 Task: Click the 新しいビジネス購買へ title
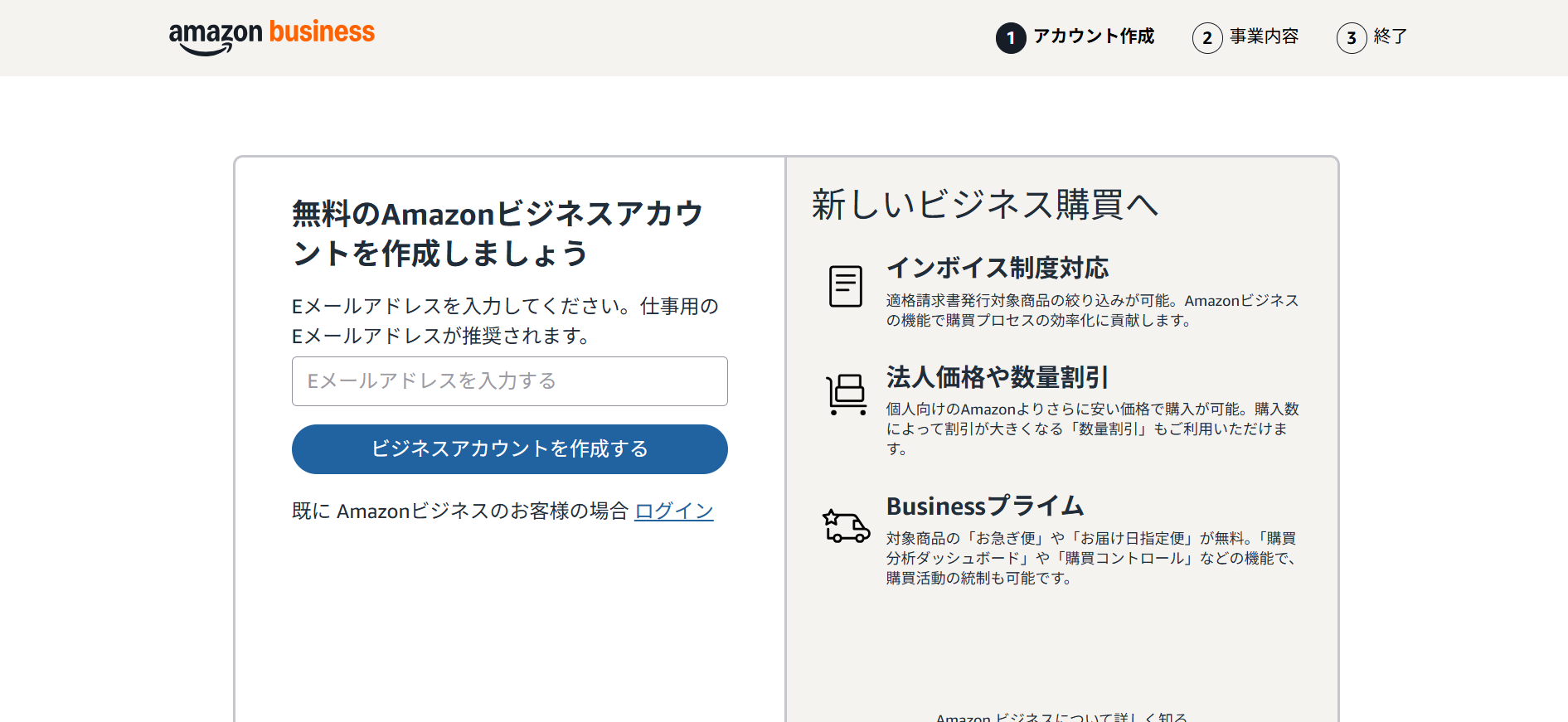984,205
